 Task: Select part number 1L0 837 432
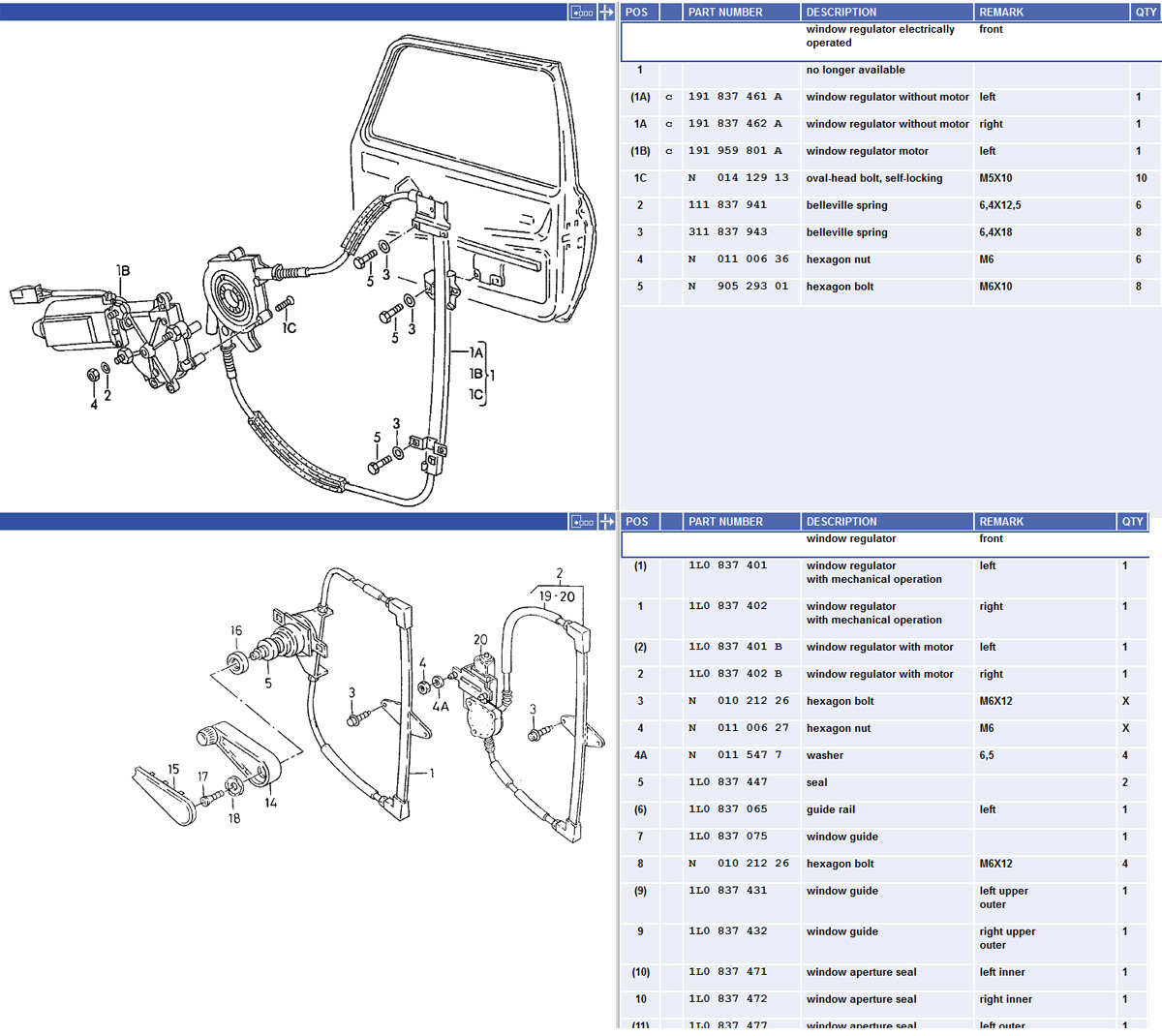727,931
